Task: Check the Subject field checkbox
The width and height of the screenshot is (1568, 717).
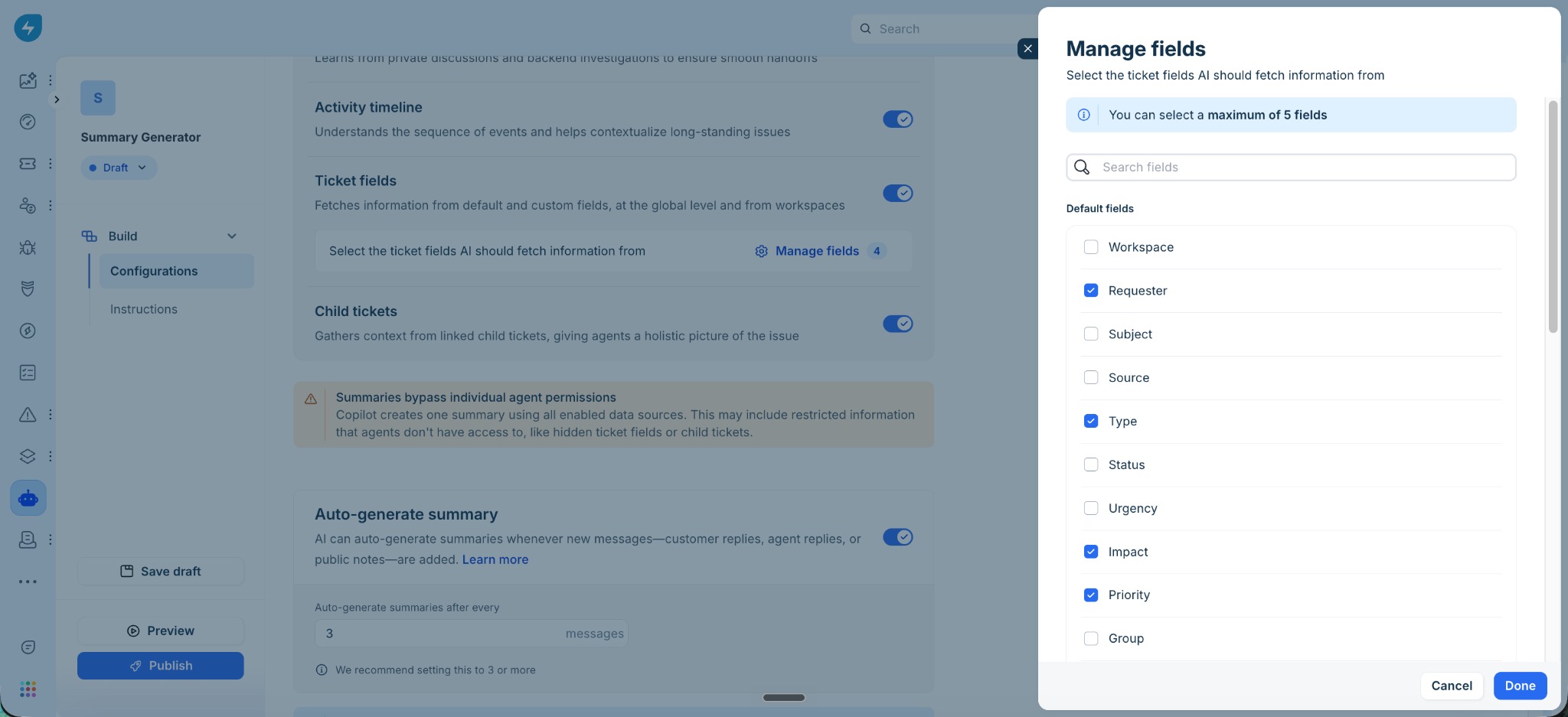Action: pyautogui.click(x=1091, y=334)
